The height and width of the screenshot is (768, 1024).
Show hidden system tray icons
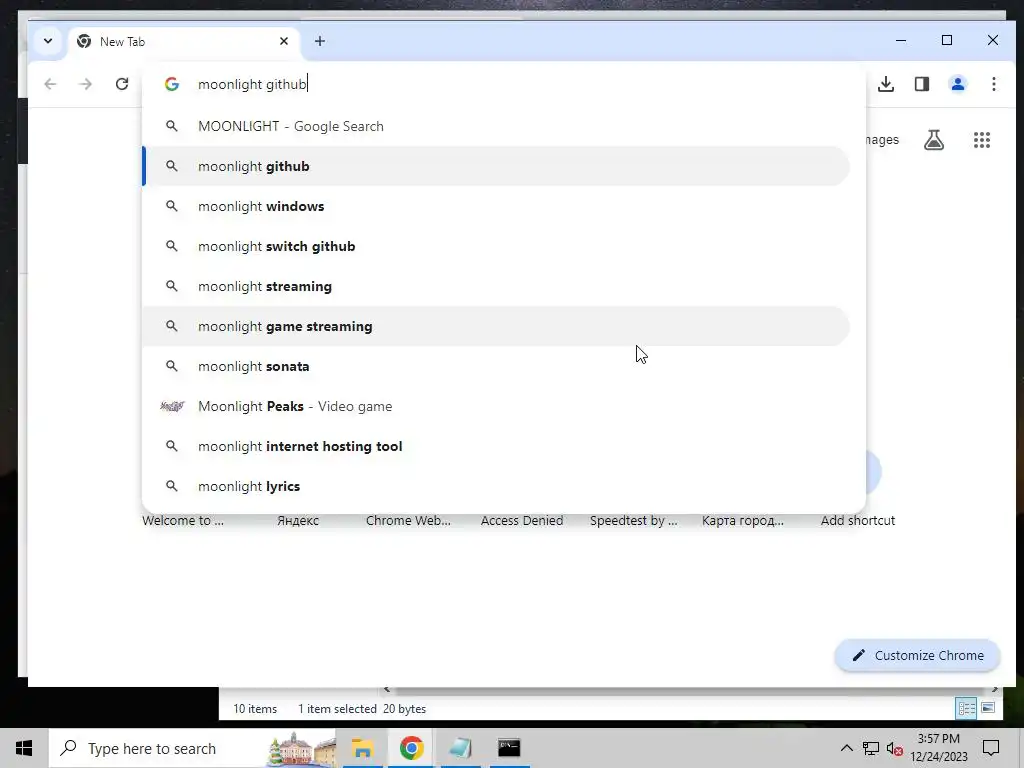846,748
